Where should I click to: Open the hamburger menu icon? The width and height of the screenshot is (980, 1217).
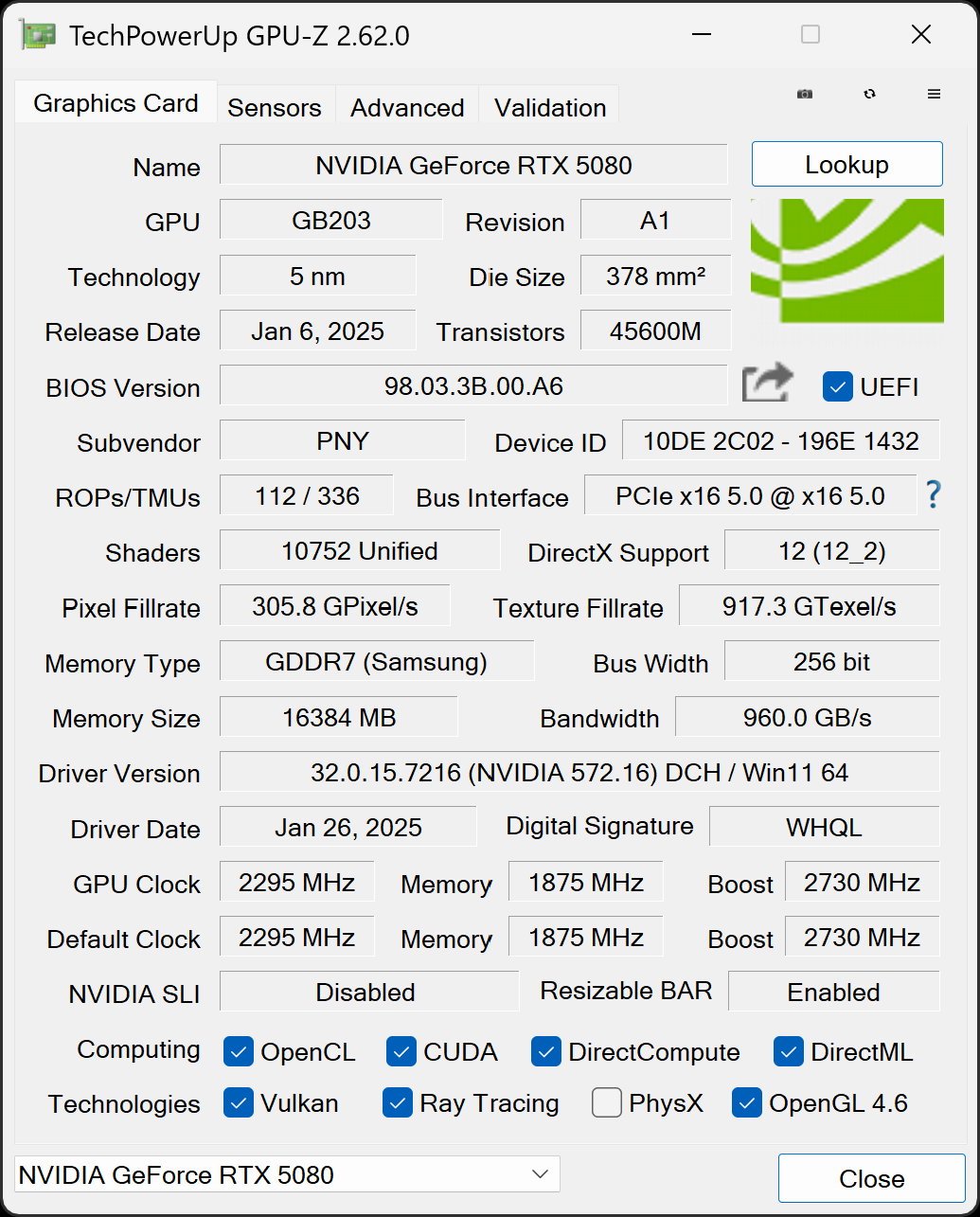(x=934, y=94)
